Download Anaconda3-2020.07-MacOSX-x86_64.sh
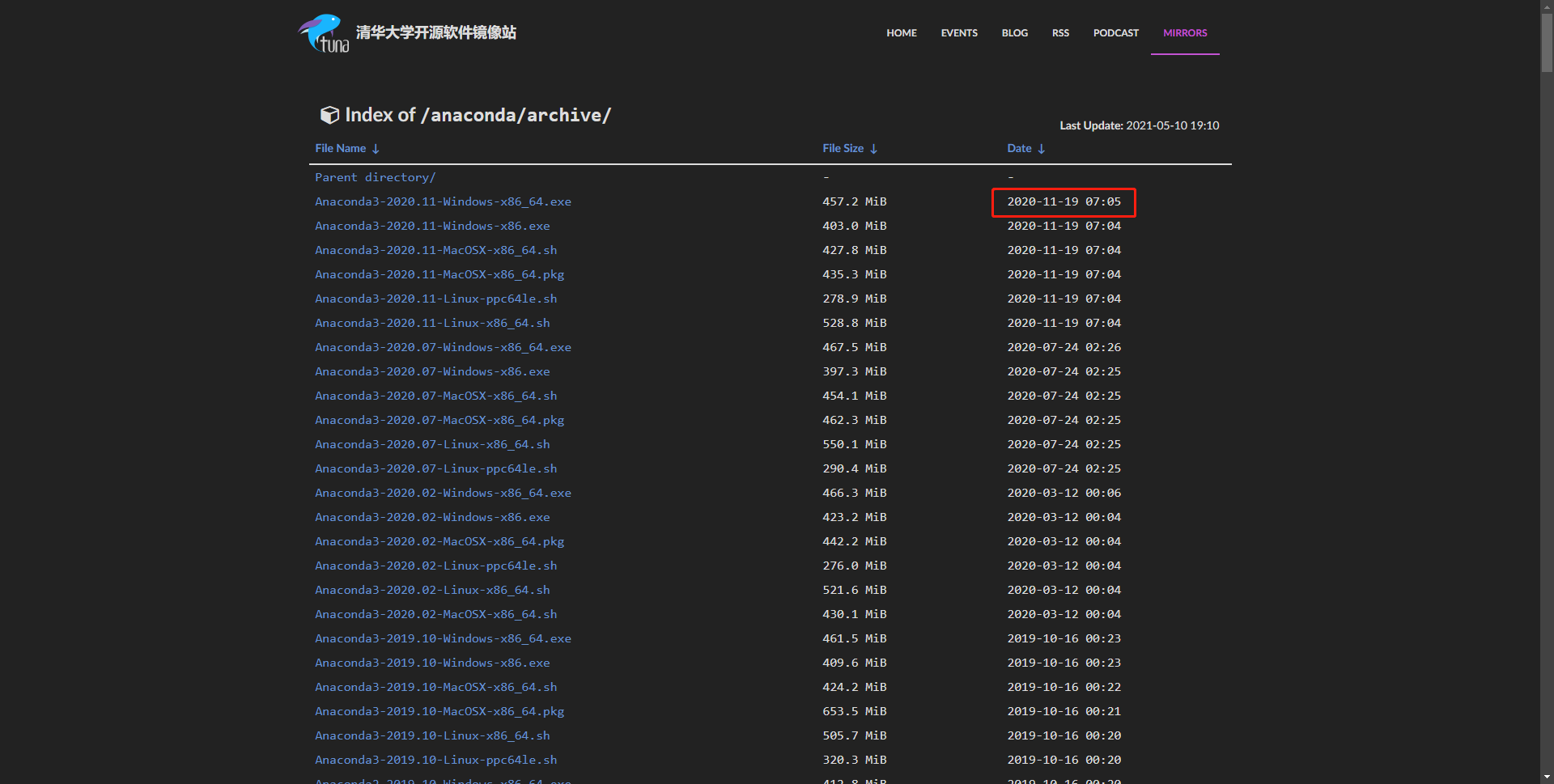1554x784 pixels. pyautogui.click(x=435, y=396)
